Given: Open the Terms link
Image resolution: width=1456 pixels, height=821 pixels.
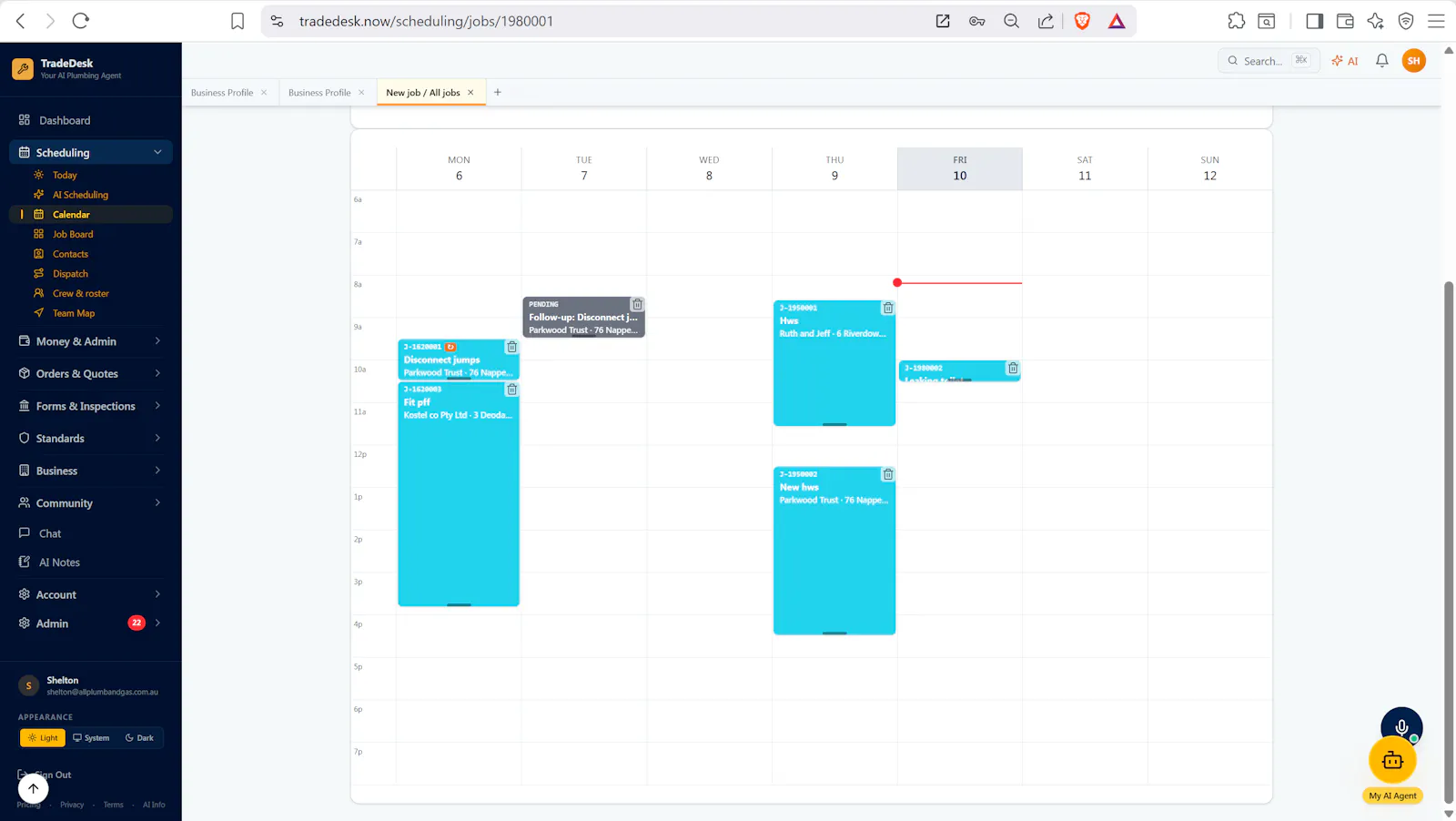Looking at the screenshot, I should coord(113,805).
